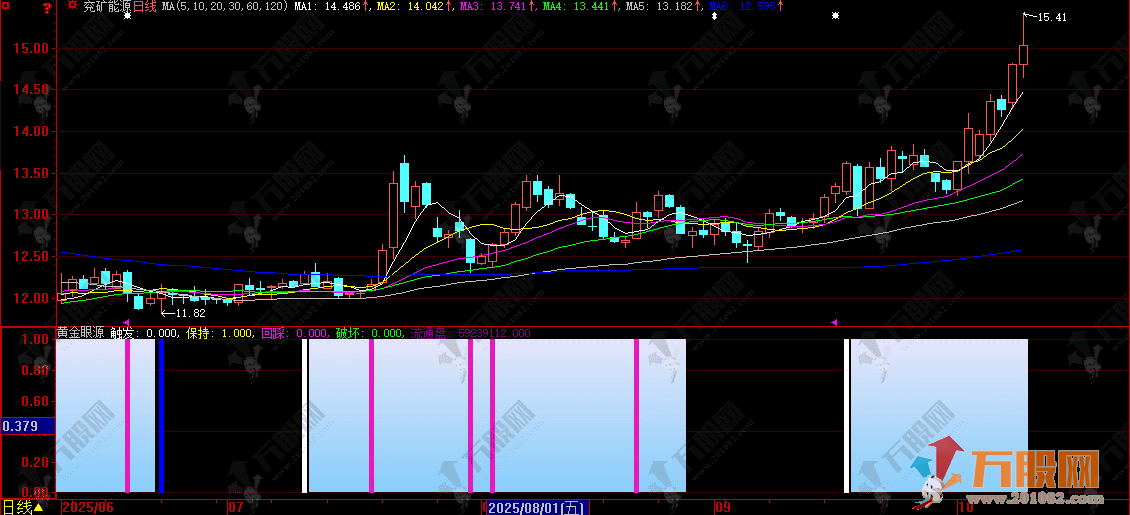Click the red 日线 label in title
1130x515 pixels.
tap(145, 7)
